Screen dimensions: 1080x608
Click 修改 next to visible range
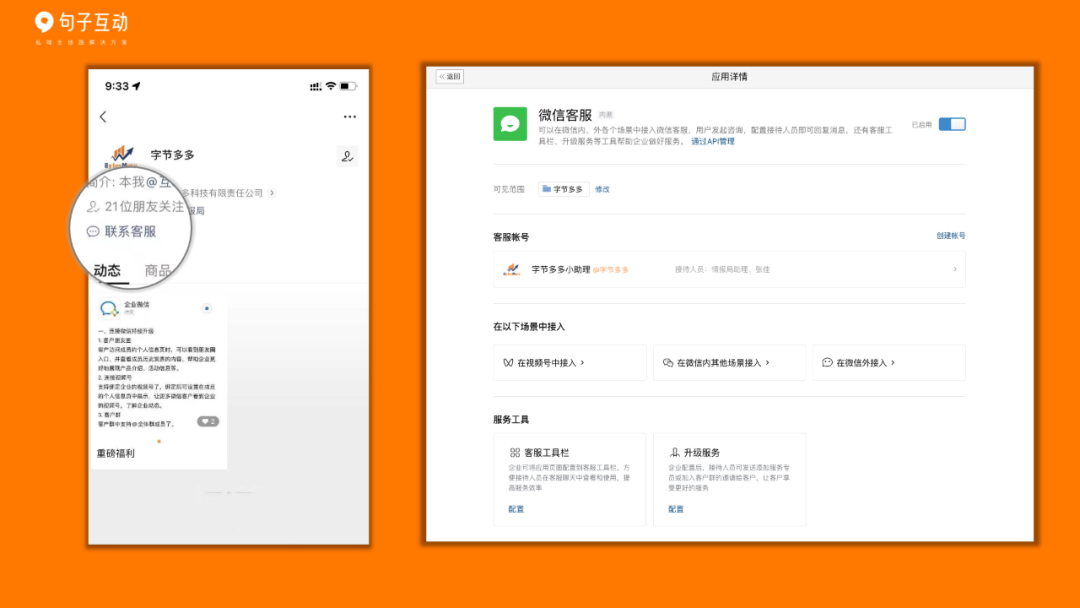coord(602,189)
